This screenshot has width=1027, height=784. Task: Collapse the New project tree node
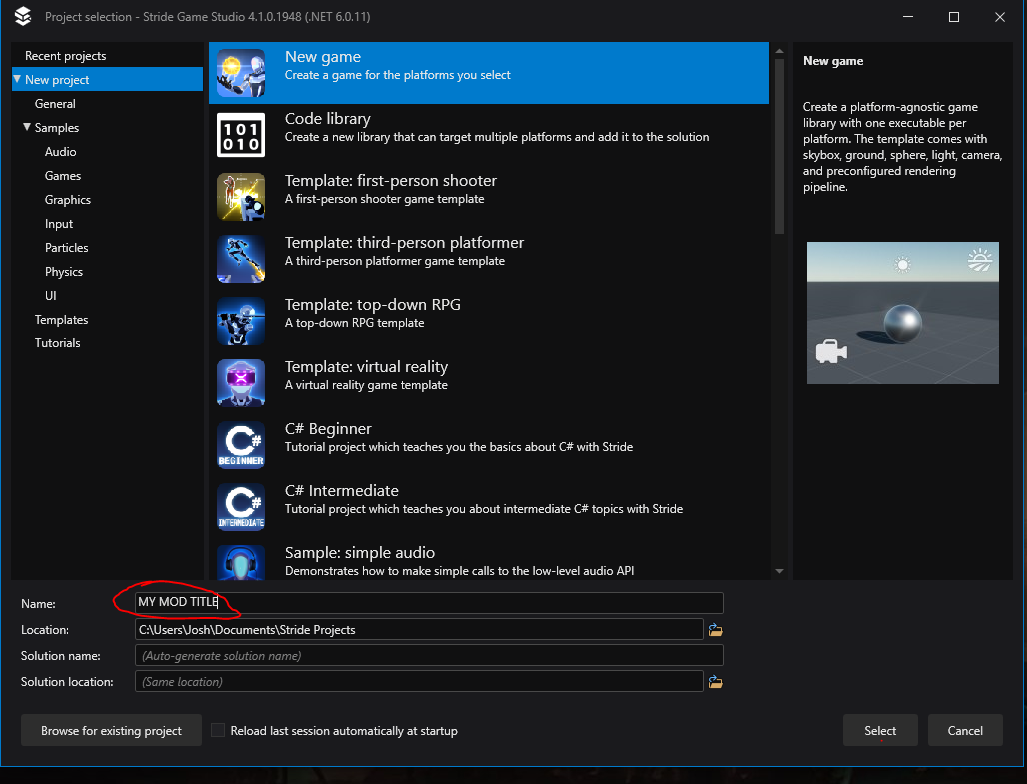[x=17, y=79]
